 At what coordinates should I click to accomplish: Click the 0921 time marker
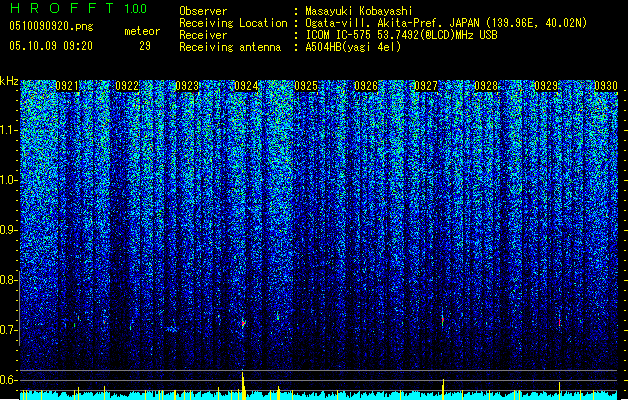coord(67,86)
